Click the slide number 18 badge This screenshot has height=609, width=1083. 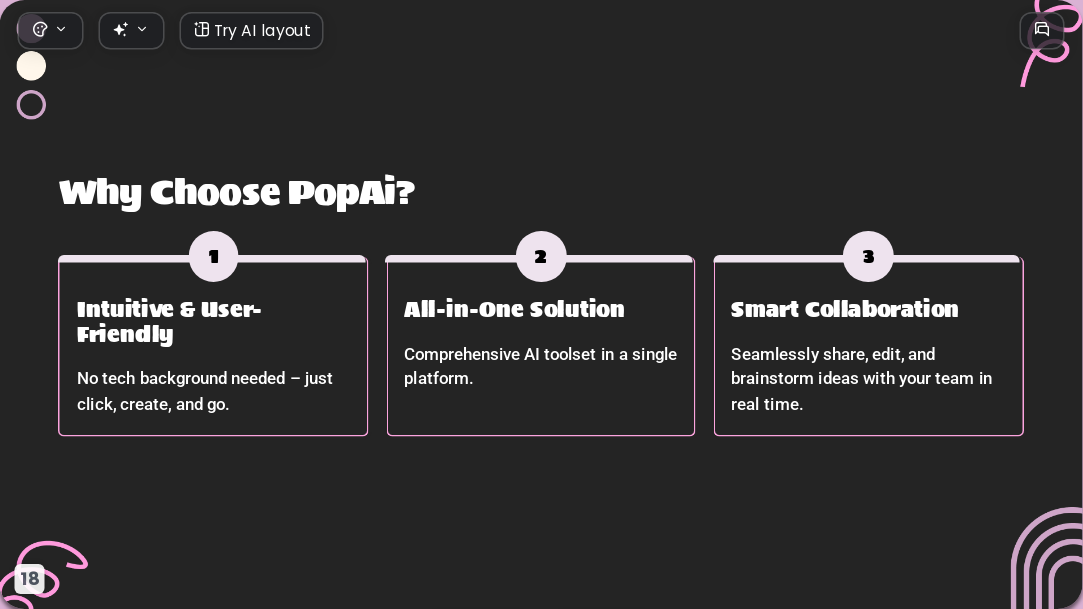click(x=30, y=579)
